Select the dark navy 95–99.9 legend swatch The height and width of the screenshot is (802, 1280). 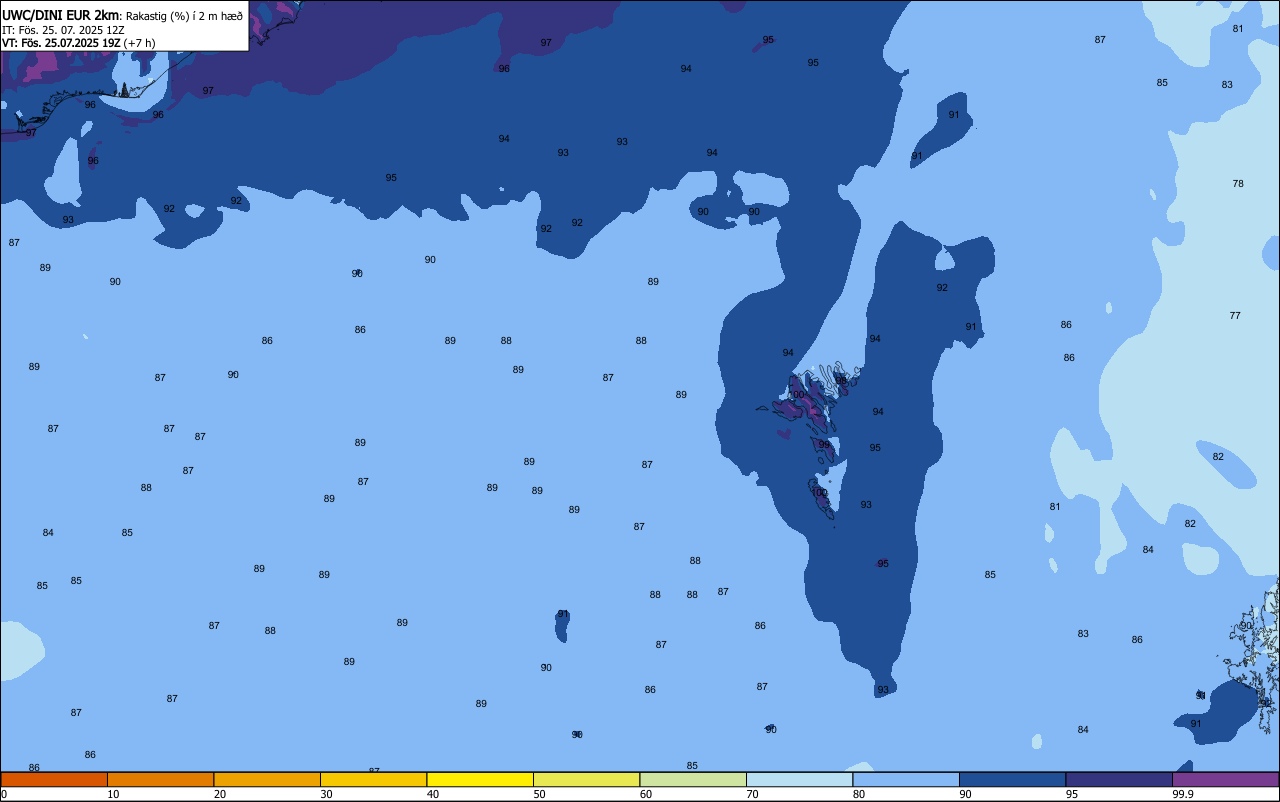click(x=1119, y=779)
